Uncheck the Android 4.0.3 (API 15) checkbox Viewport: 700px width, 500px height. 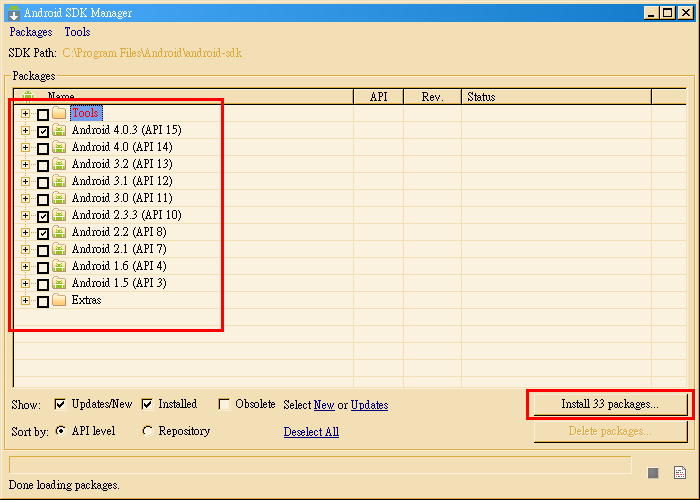click(43, 132)
